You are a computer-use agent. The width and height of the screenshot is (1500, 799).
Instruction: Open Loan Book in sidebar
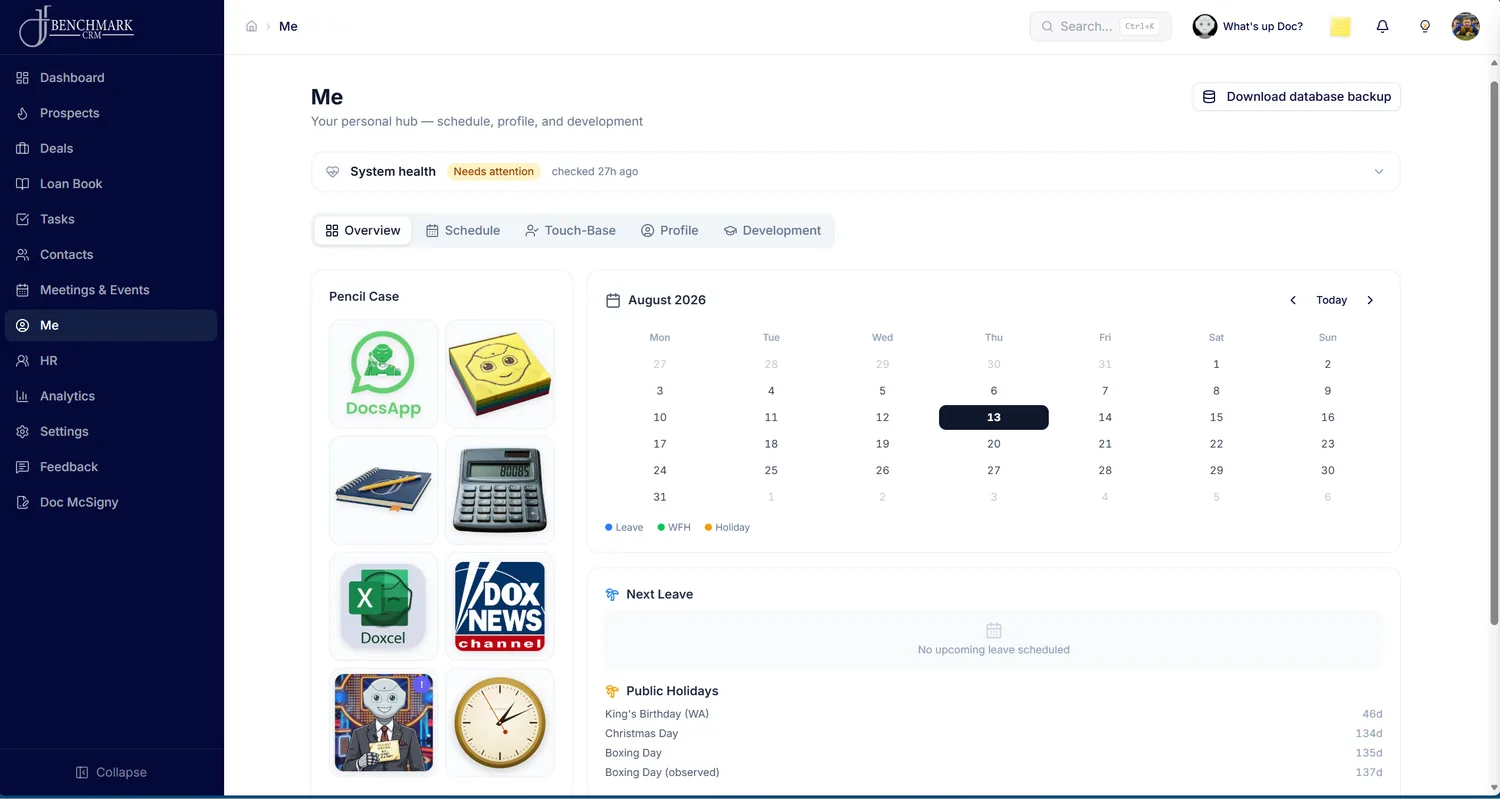click(x=111, y=184)
